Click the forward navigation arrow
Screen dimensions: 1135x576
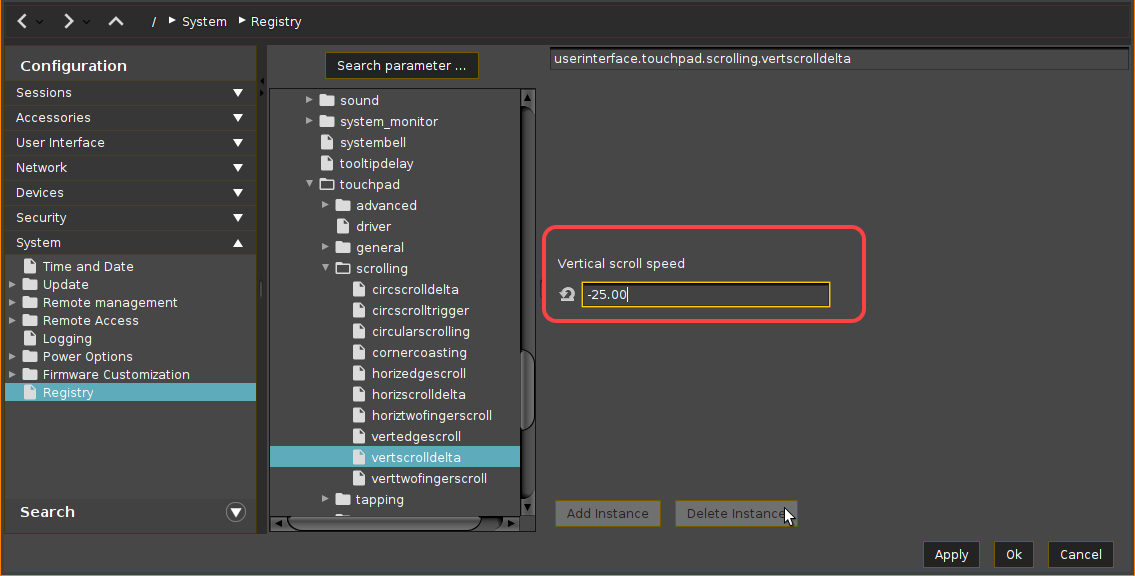[x=68, y=21]
